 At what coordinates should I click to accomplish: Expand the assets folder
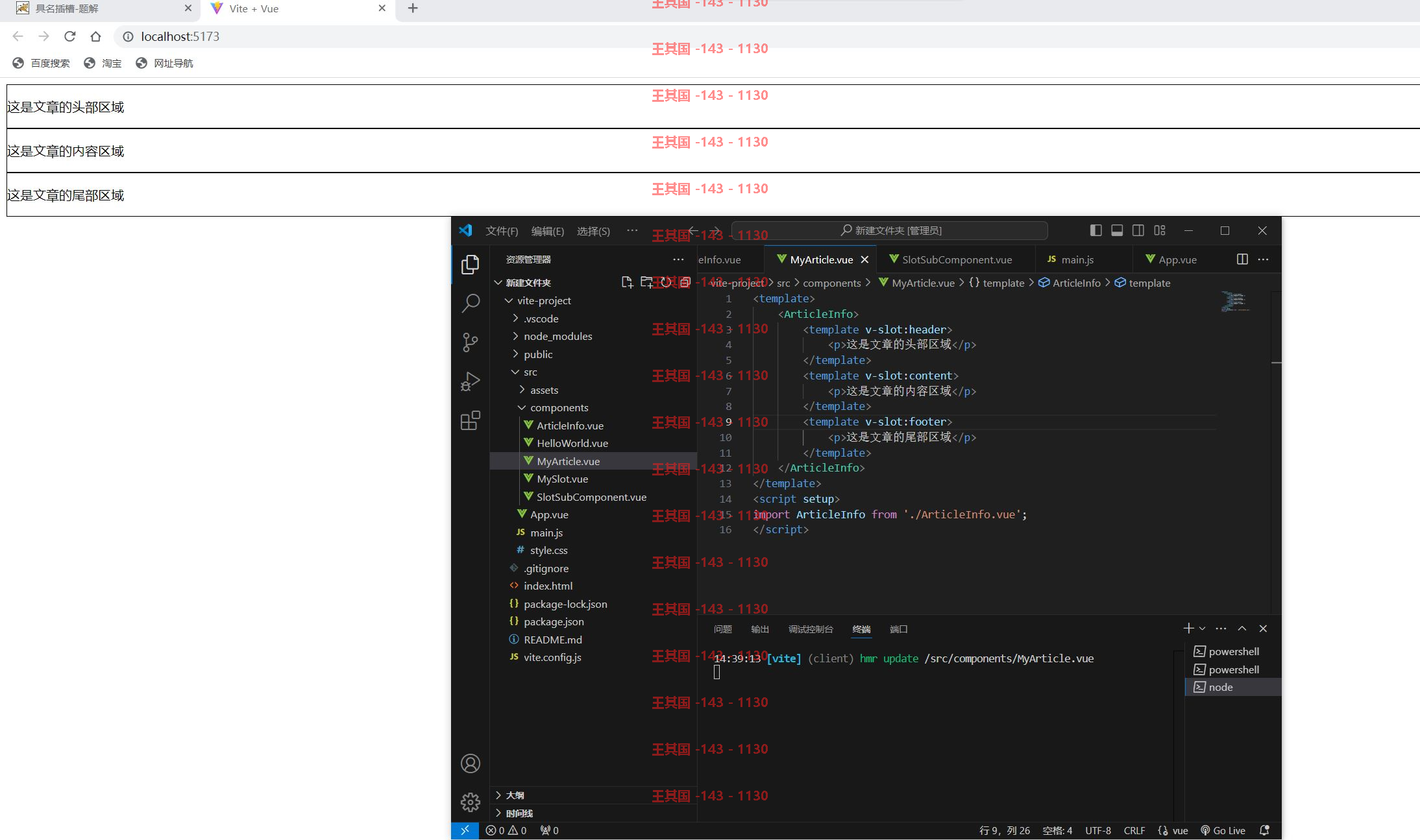pos(522,390)
